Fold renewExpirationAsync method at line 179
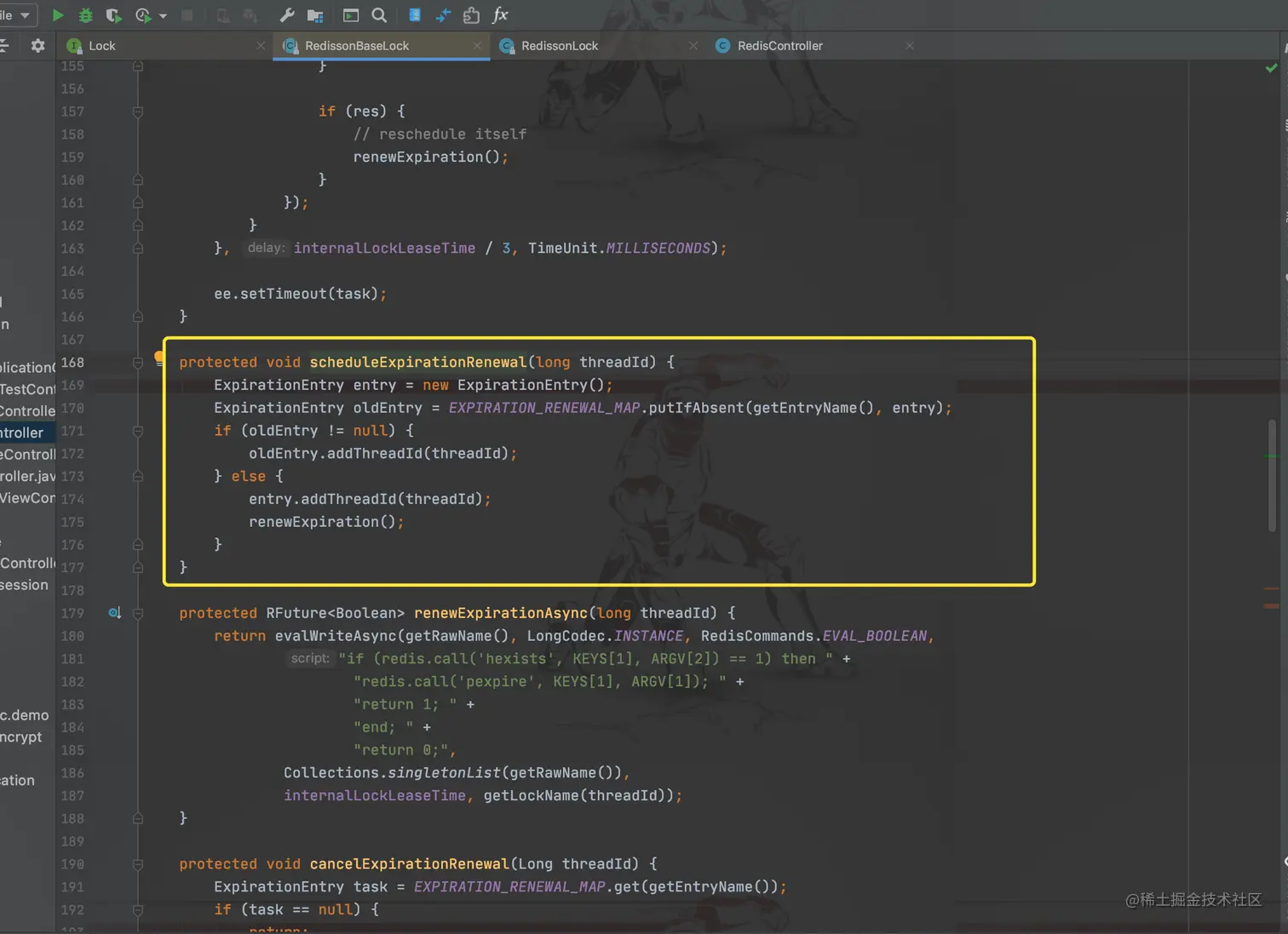 coord(138,613)
